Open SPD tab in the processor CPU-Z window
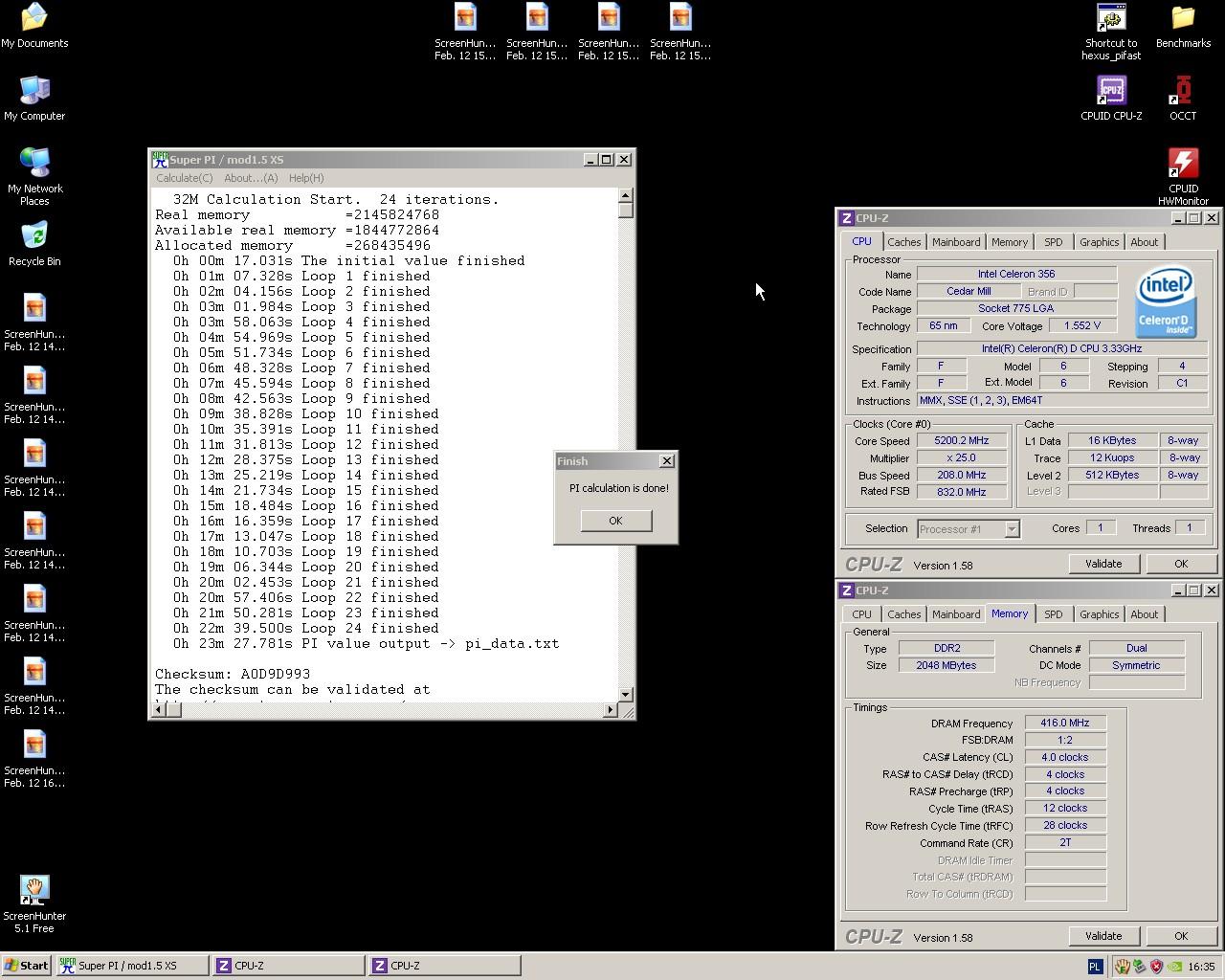This screenshot has height=980, width=1225. [x=1054, y=242]
